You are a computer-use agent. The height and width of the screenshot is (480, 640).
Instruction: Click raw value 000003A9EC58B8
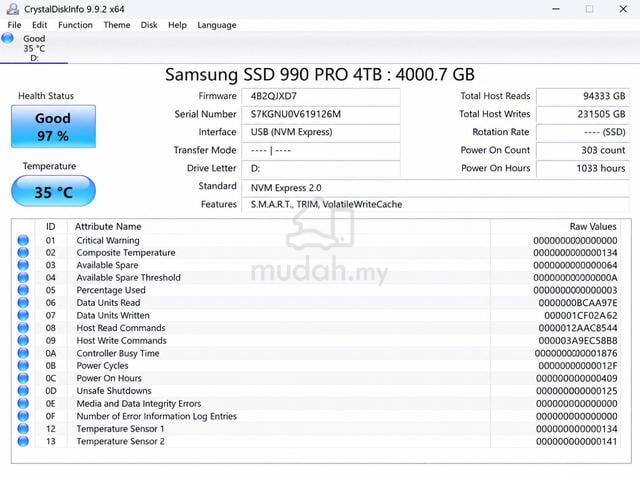coord(578,341)
